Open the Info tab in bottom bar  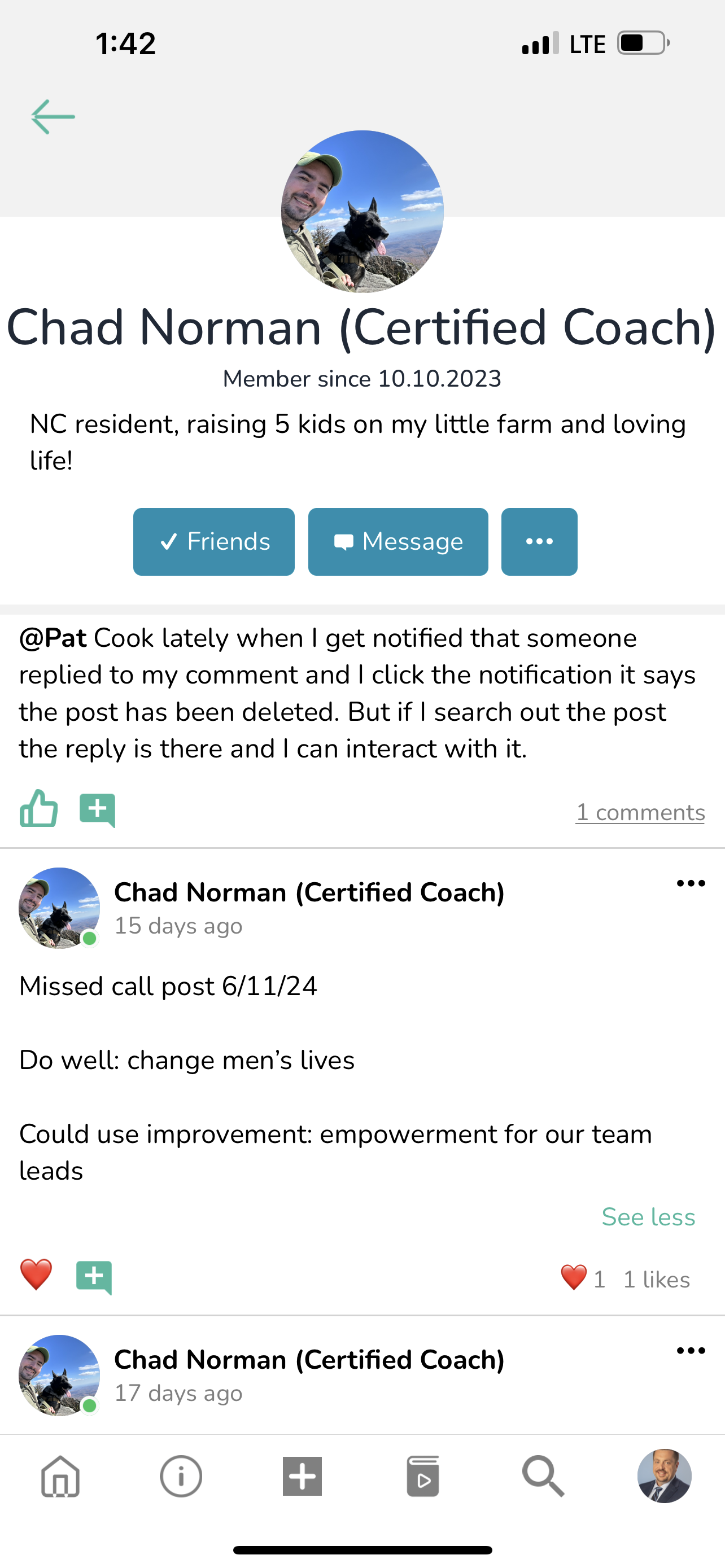click(181, 1476)
